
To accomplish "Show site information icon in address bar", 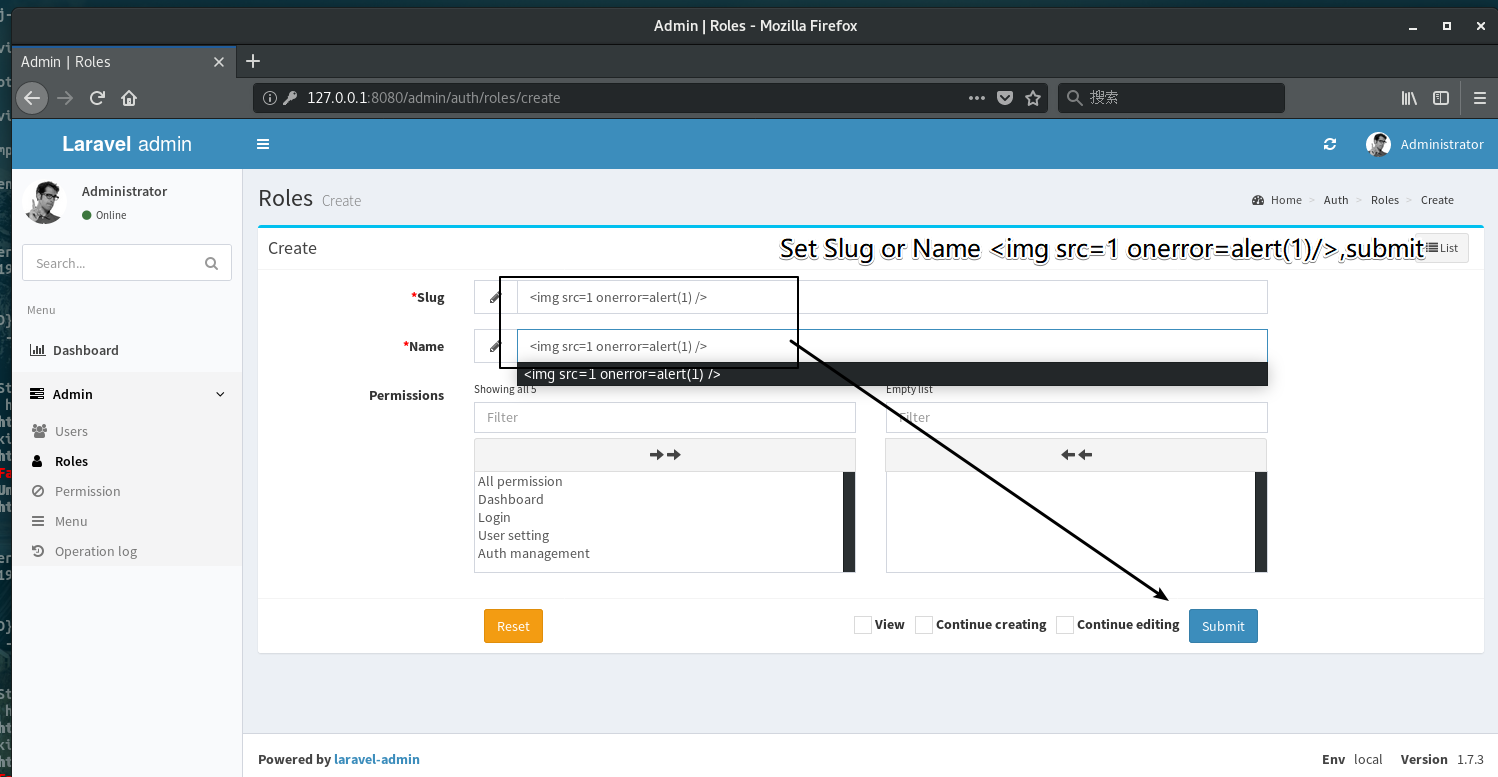I will tap(269, 98).
